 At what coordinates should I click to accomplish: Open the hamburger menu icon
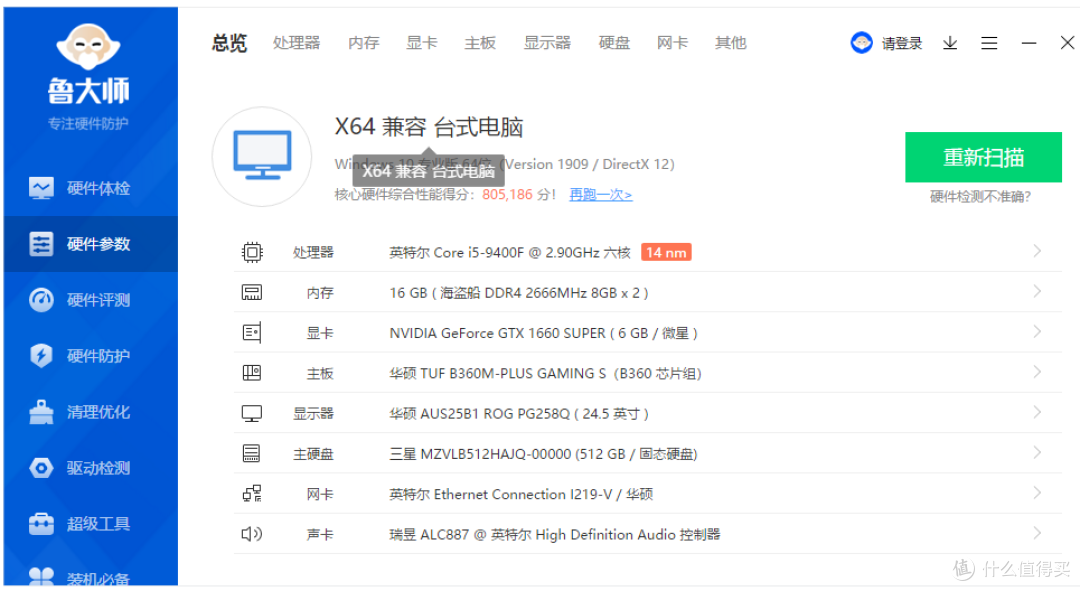989,43
